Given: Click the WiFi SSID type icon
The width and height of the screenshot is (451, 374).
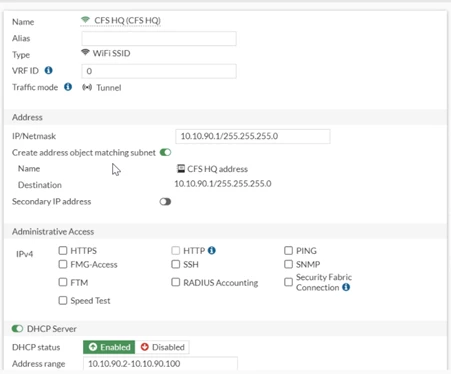Looking at the screenshot, I should coord(85,53).
